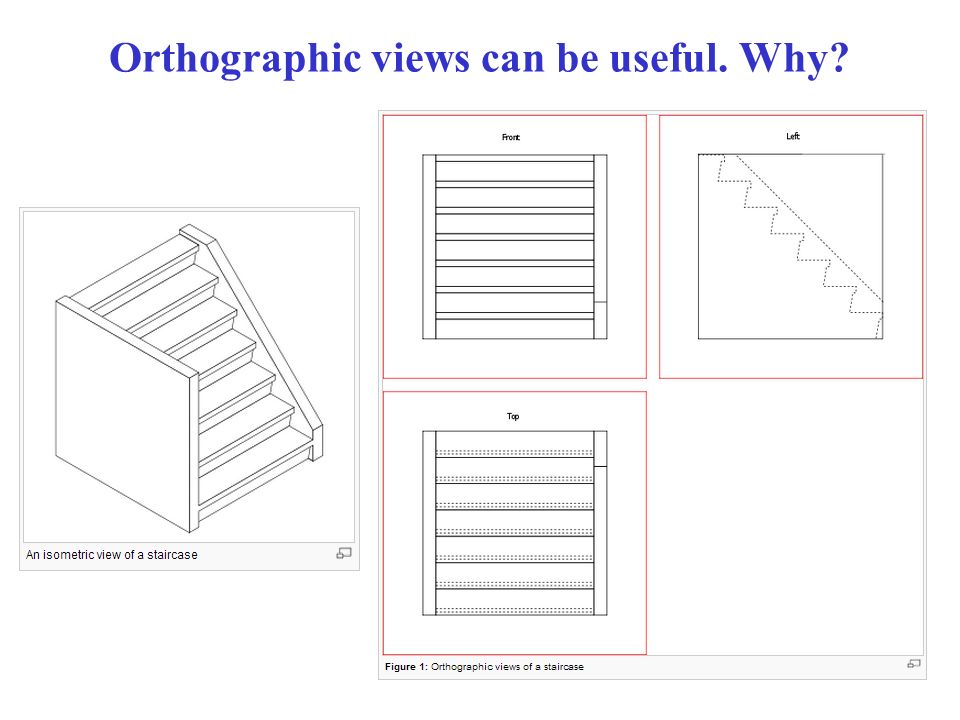Click the slide title 'Orthographic views can be useful. Why?'

[x=479, y=59]
